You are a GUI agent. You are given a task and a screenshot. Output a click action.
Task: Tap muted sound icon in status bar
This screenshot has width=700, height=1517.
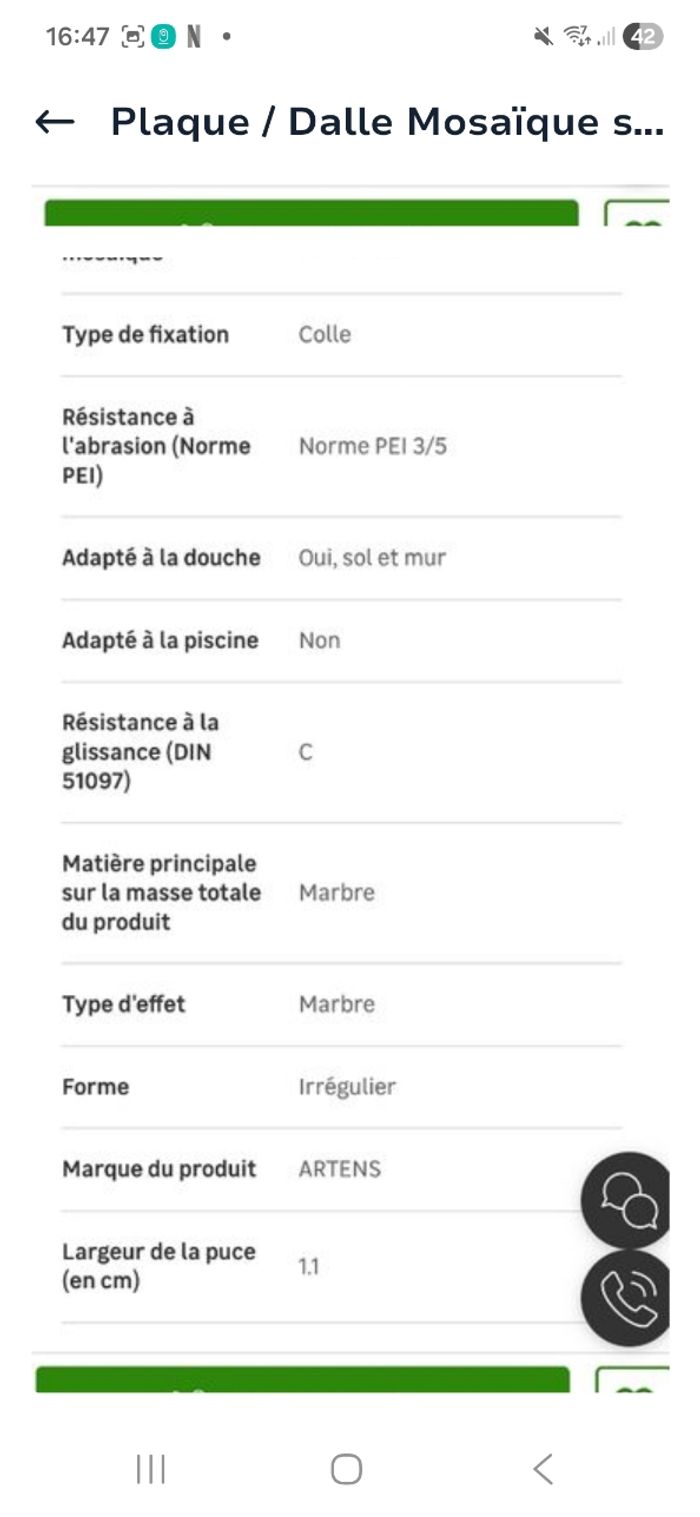[543, 37]
